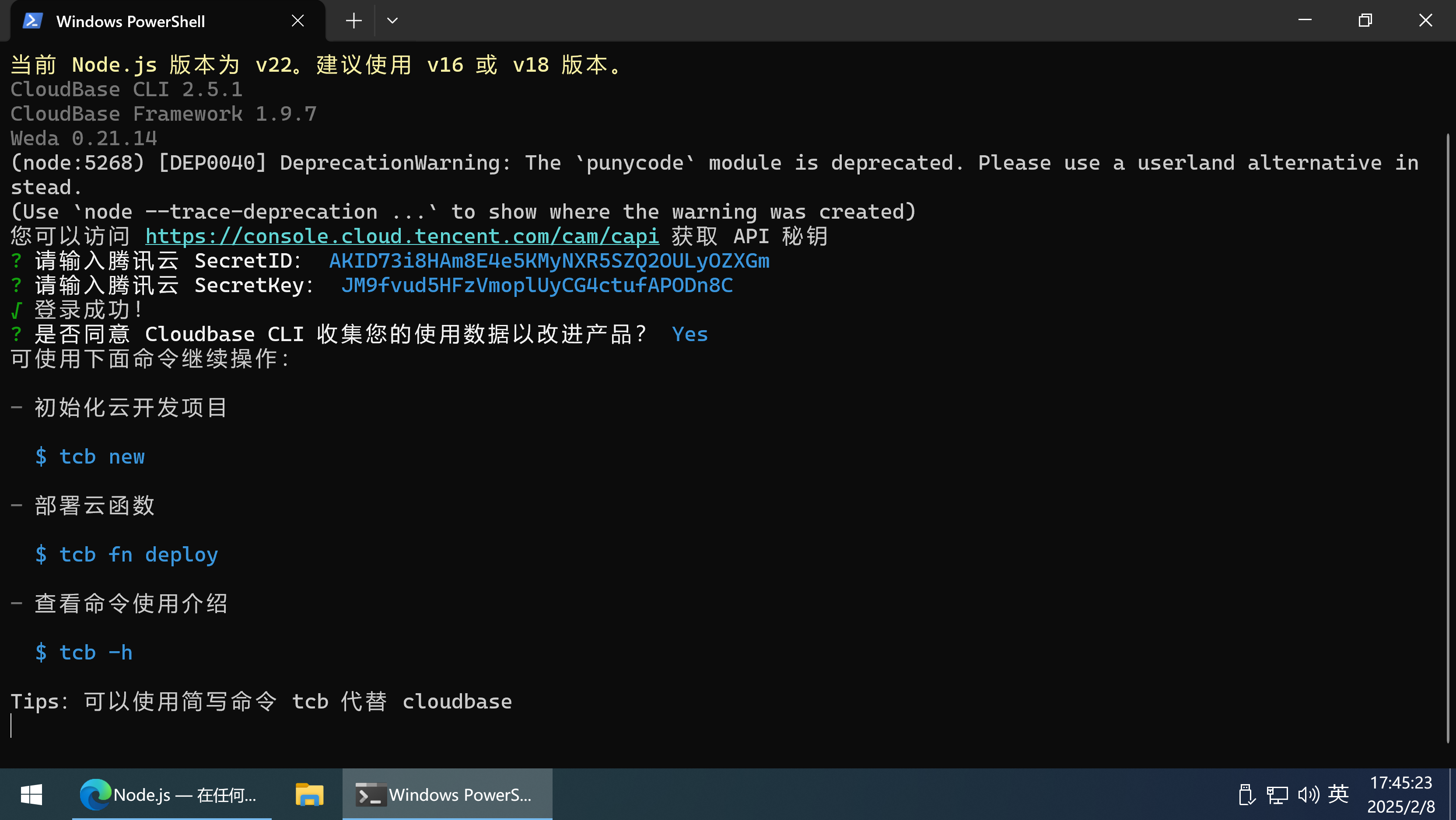The height and width of the screenshot is (820, 1456).
Task: Click the PowerShell icon in the tab
Action: coord(32,21)
